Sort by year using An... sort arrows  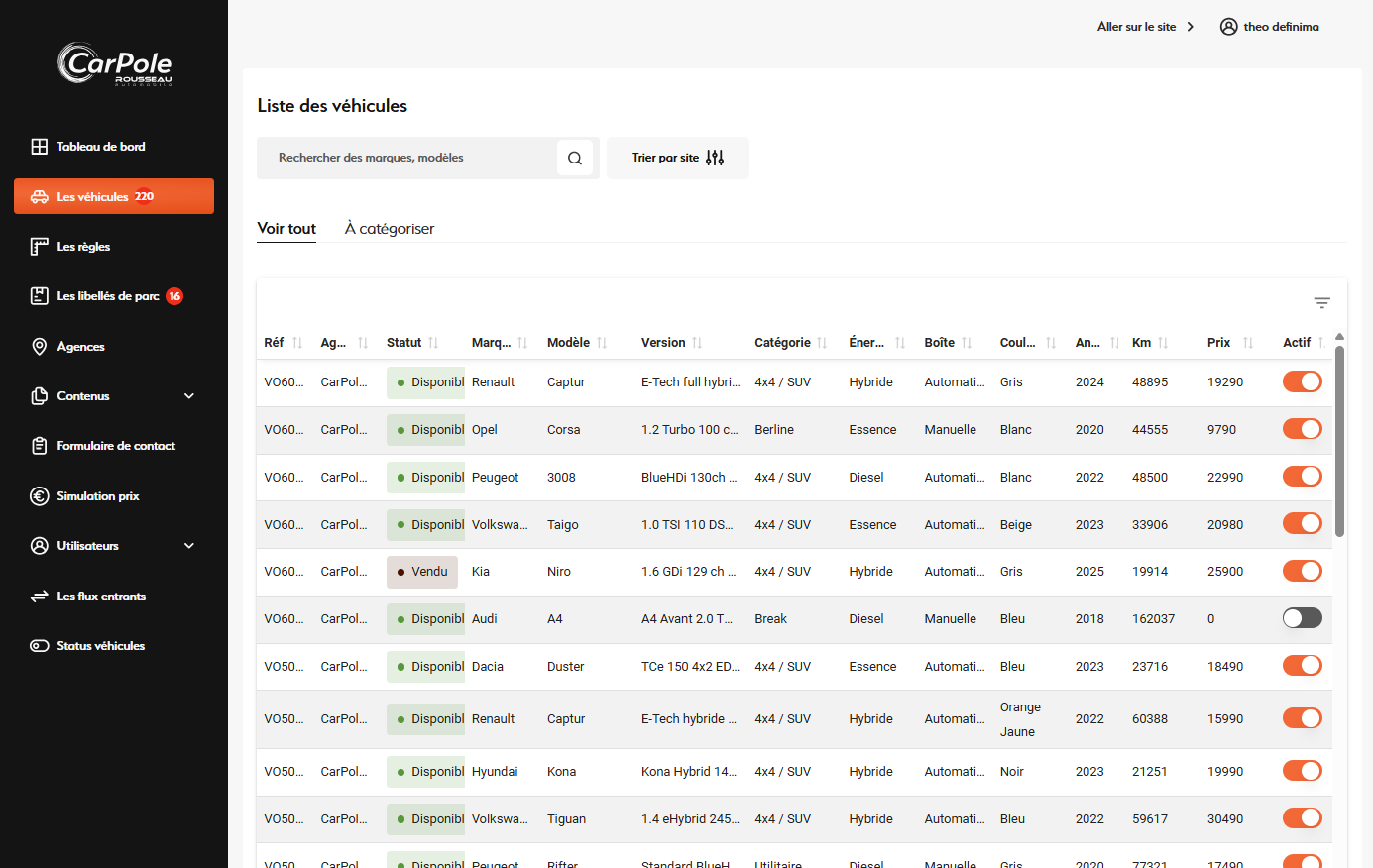pyautogui.click(x=1114, y=343)
